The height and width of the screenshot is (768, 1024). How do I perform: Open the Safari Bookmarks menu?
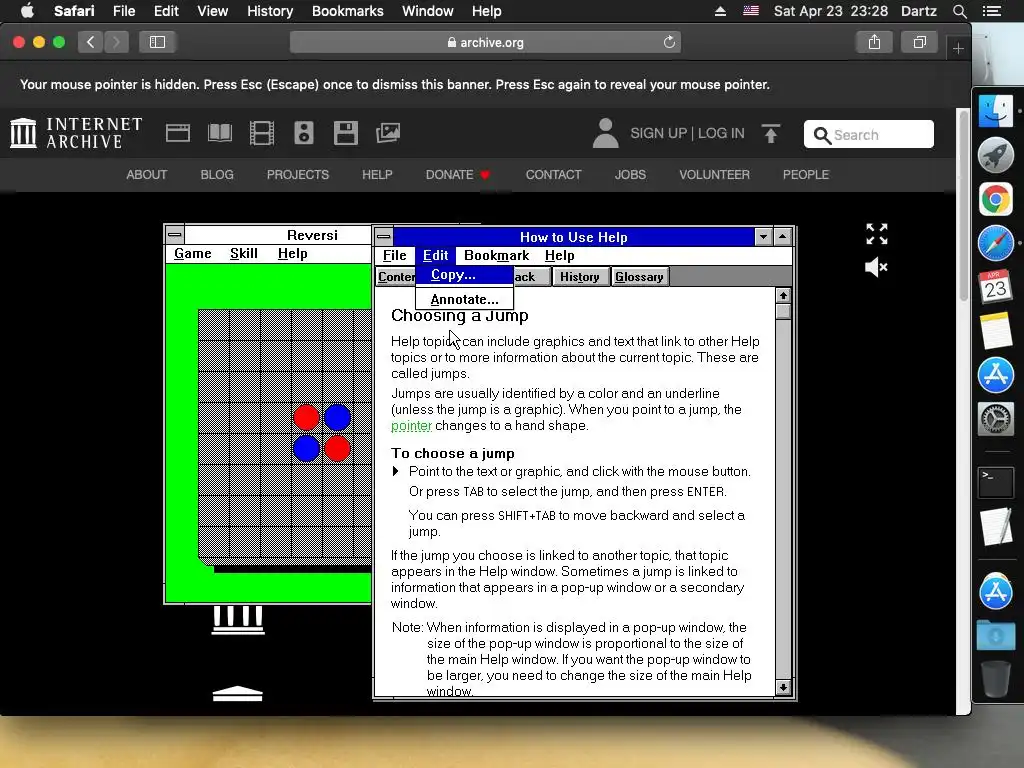pyautogui.click(x=347, y=11)
